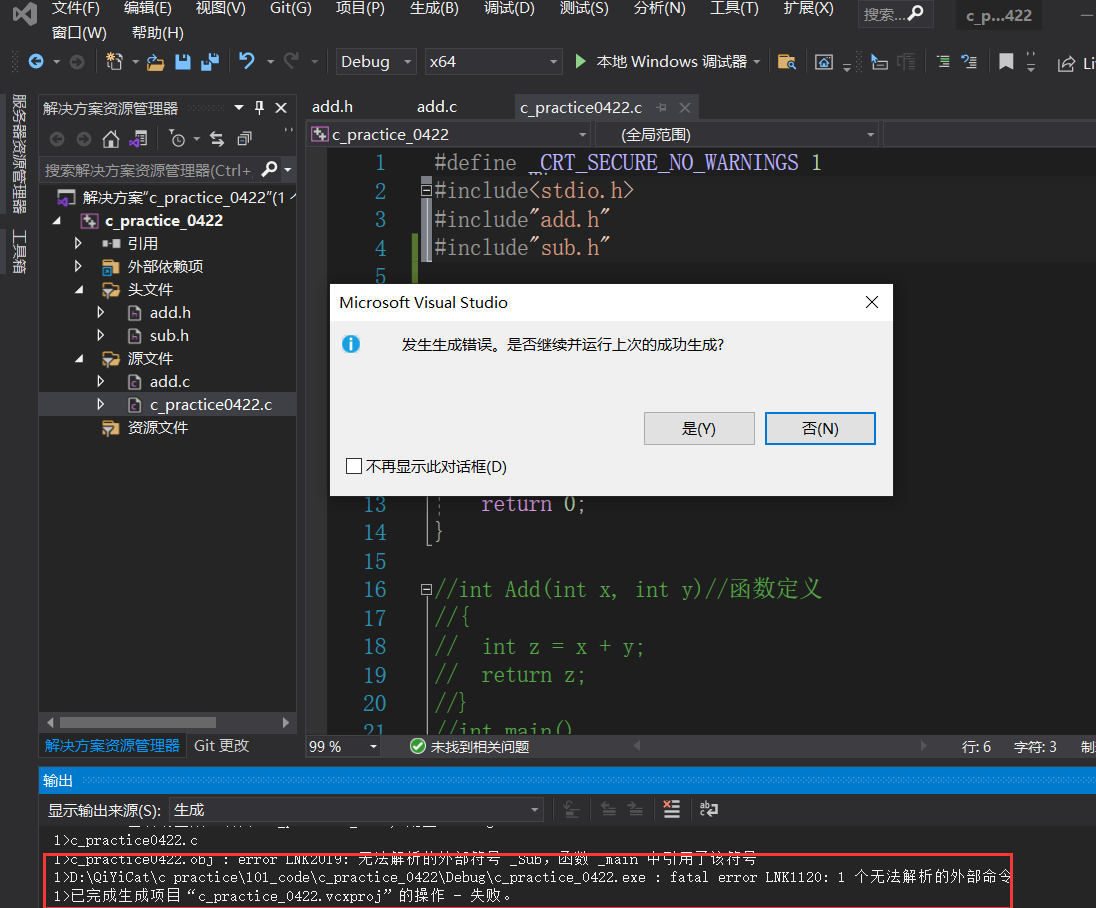Collapse all icon in Solution Explorer toolbar
The height and width of the screenshot is (908, 1096).
click(x=244, y=139)
